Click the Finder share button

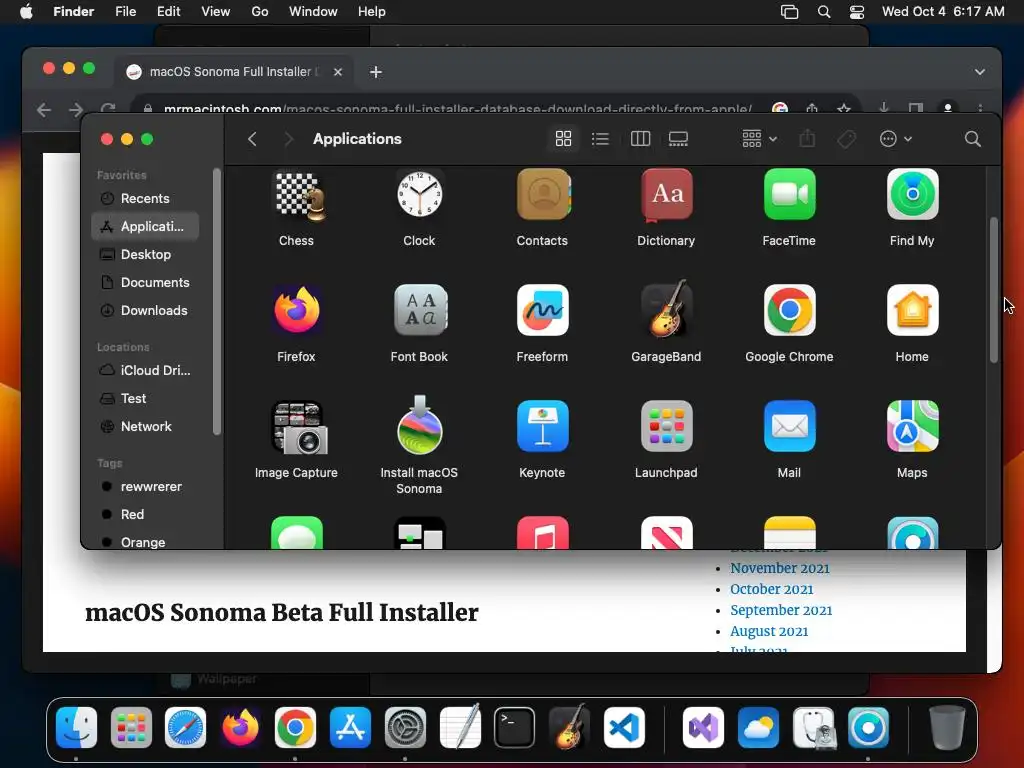coord(807,138)
